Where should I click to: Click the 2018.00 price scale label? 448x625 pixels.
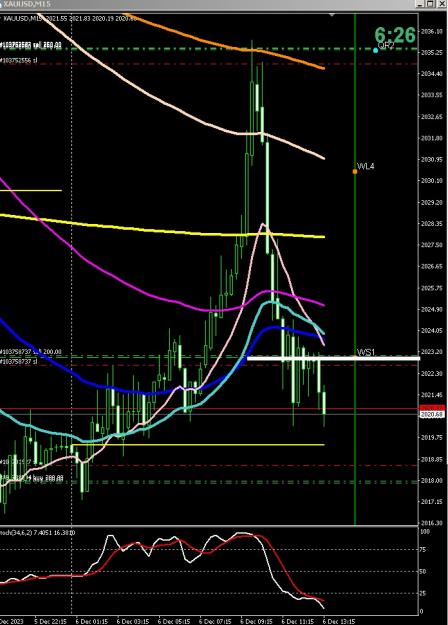(x=432, y=481)
